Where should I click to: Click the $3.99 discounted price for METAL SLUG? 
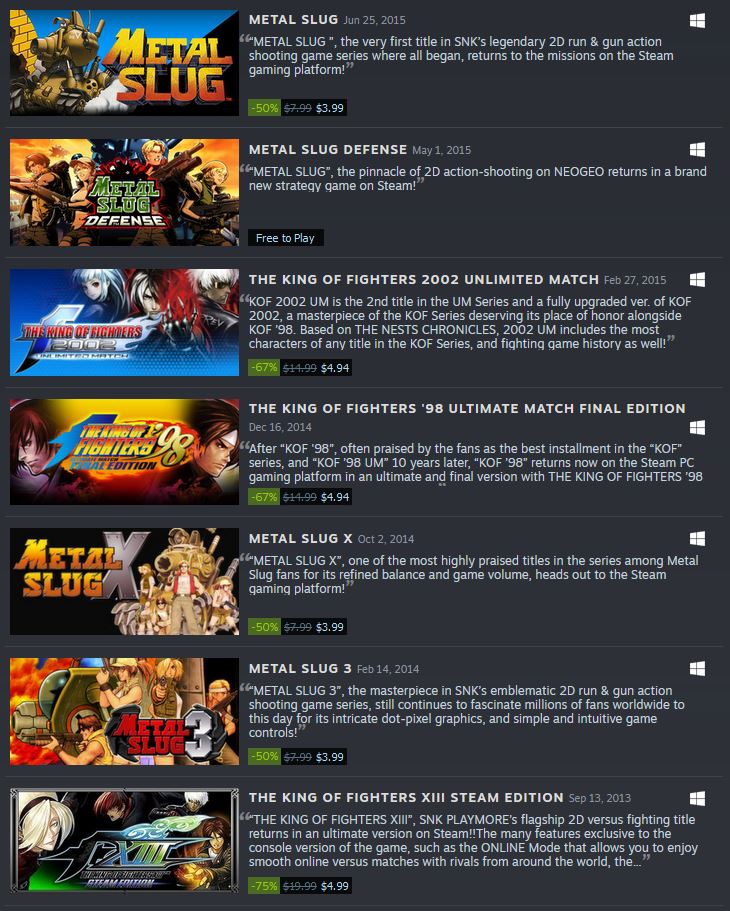pyautogui.click(x=330, y=108)
